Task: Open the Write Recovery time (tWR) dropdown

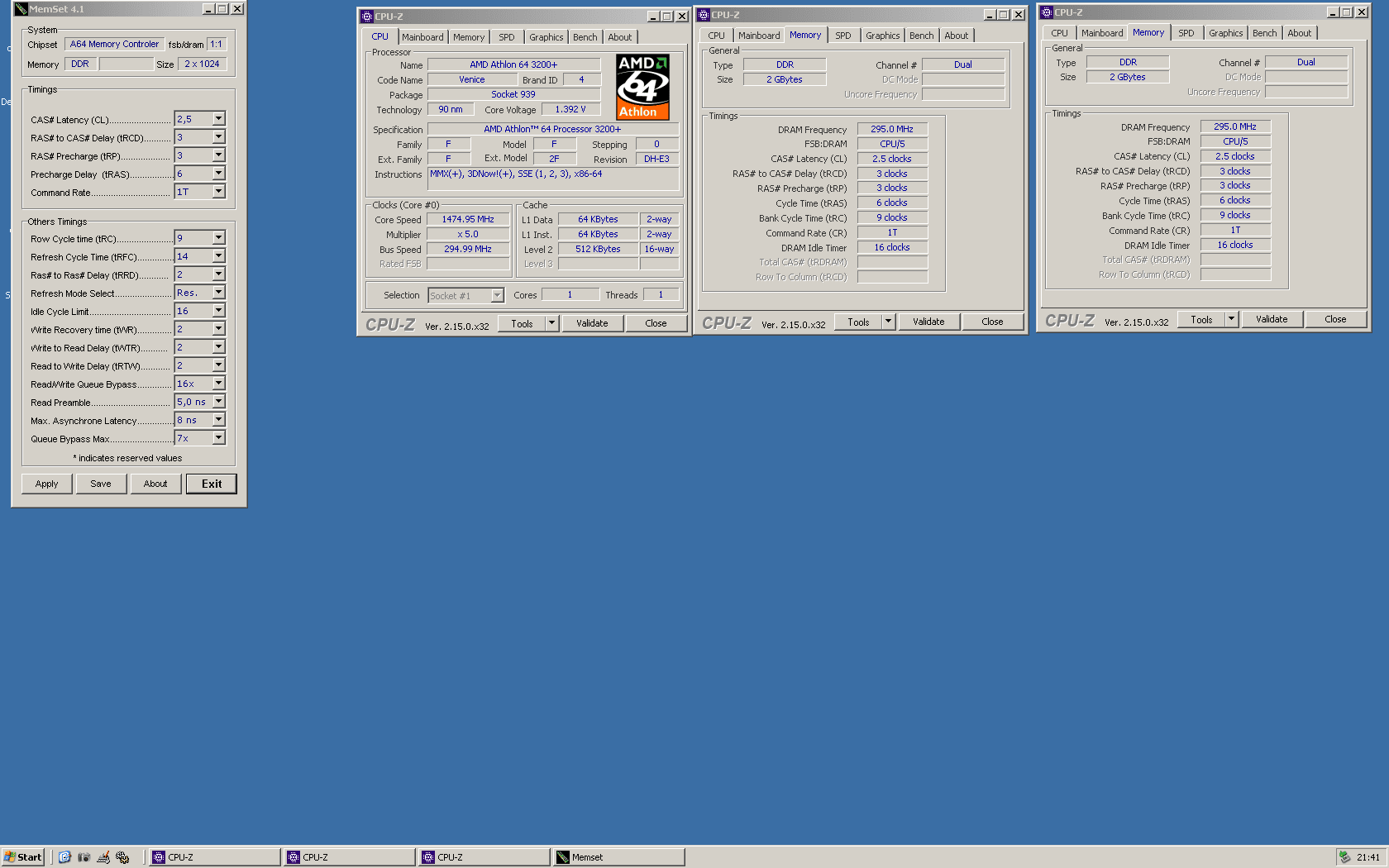Action: tap(219, 329)
